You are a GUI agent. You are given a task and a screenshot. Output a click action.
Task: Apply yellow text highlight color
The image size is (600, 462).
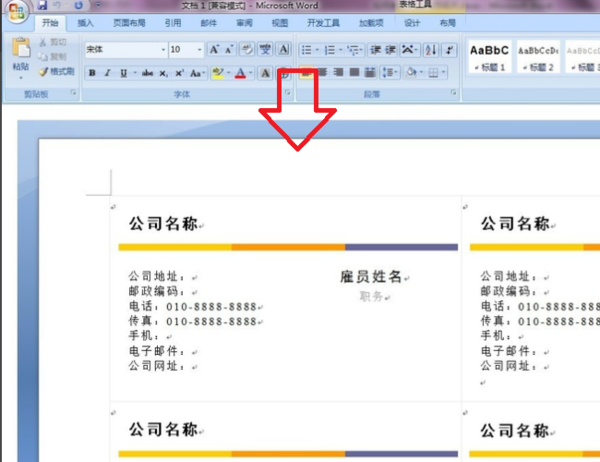point(218,72)
